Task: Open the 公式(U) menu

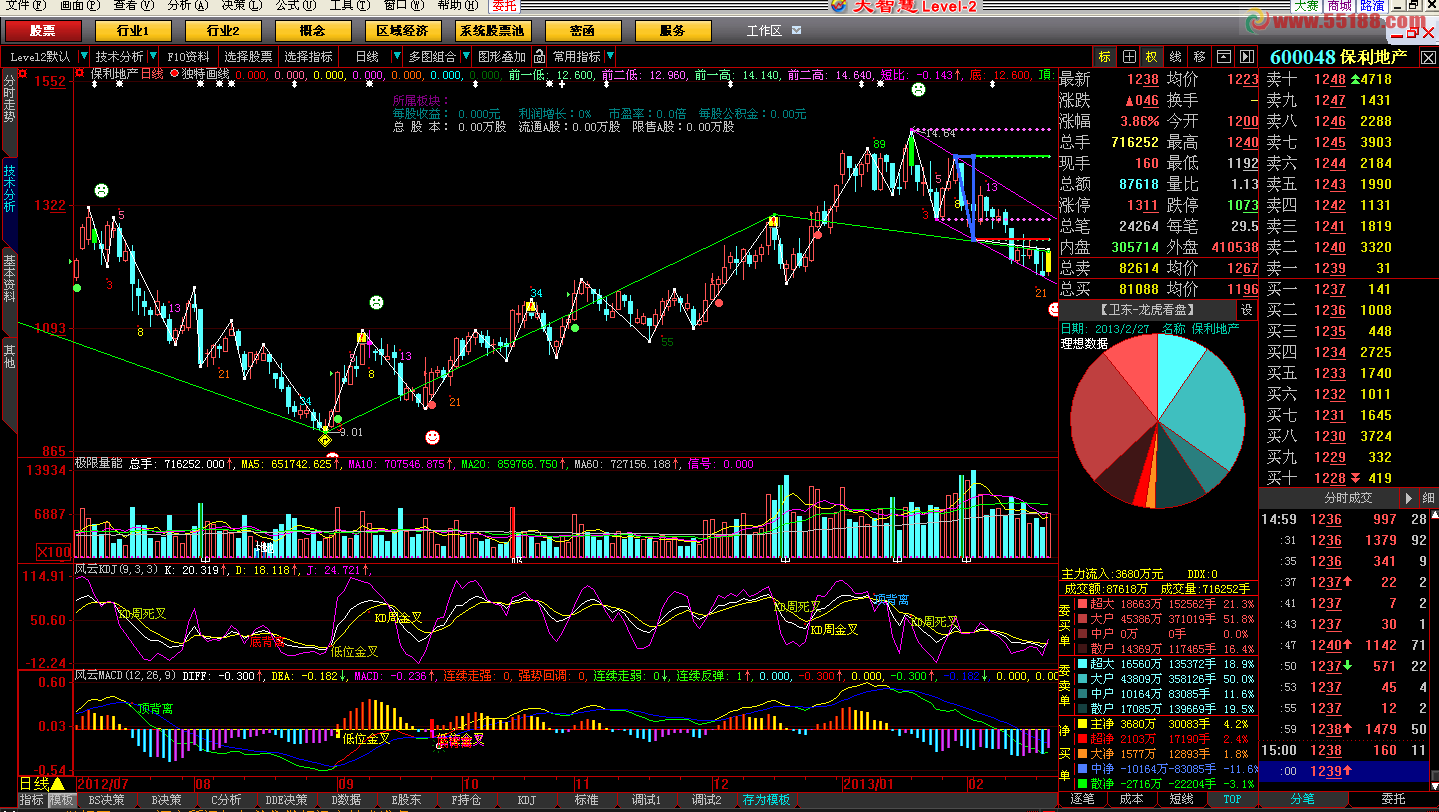Action: [295, 5]
